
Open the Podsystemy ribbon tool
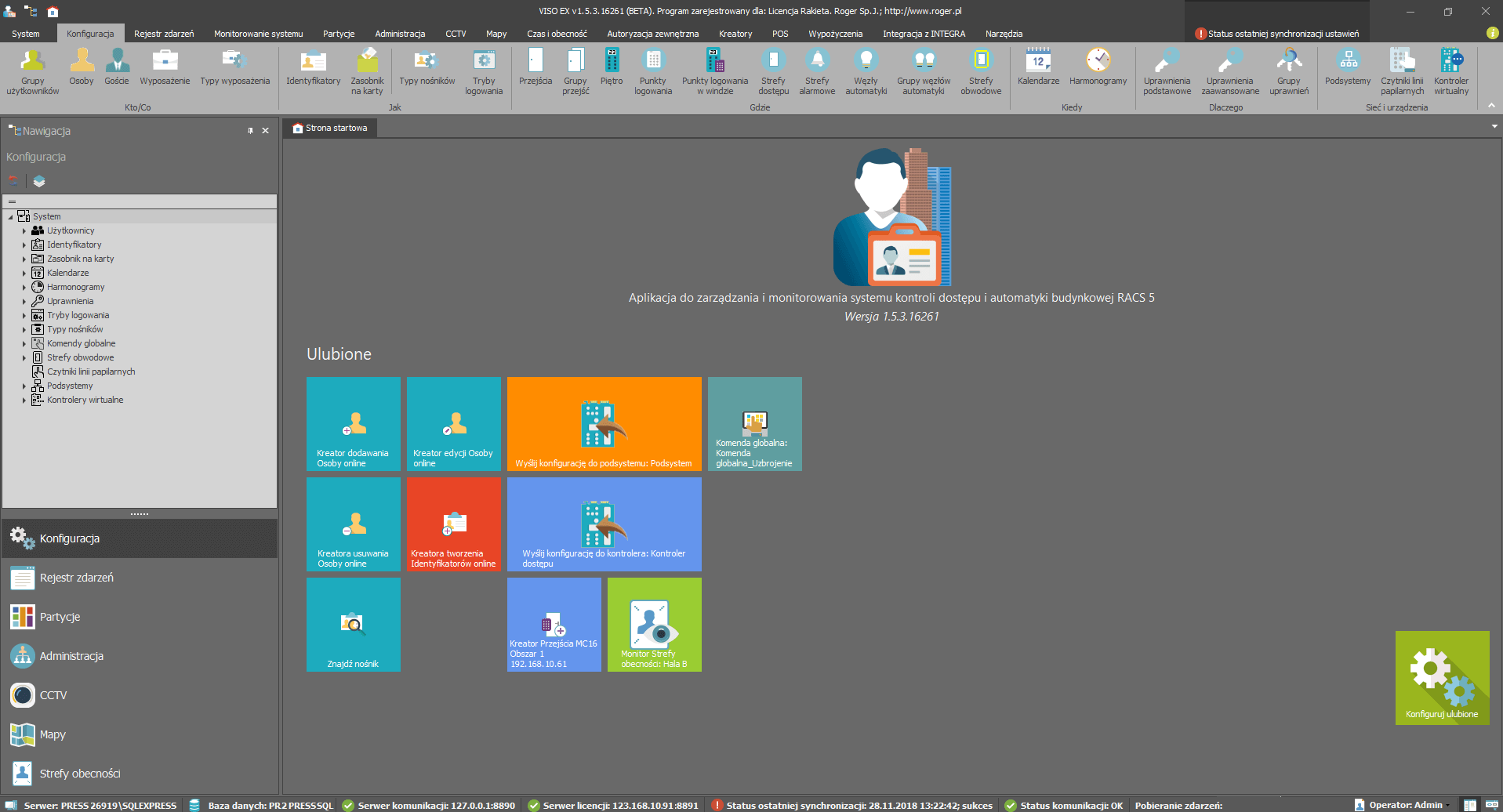click(1348, 69)
